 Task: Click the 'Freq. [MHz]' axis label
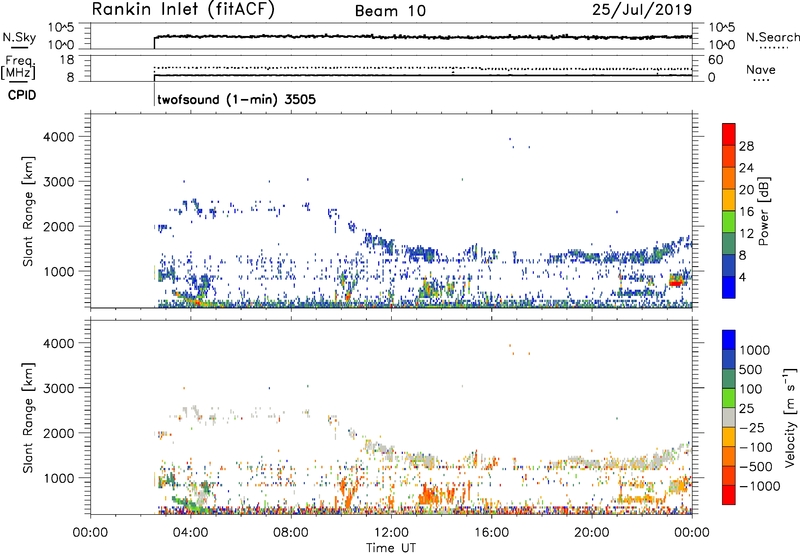(18, 67)
